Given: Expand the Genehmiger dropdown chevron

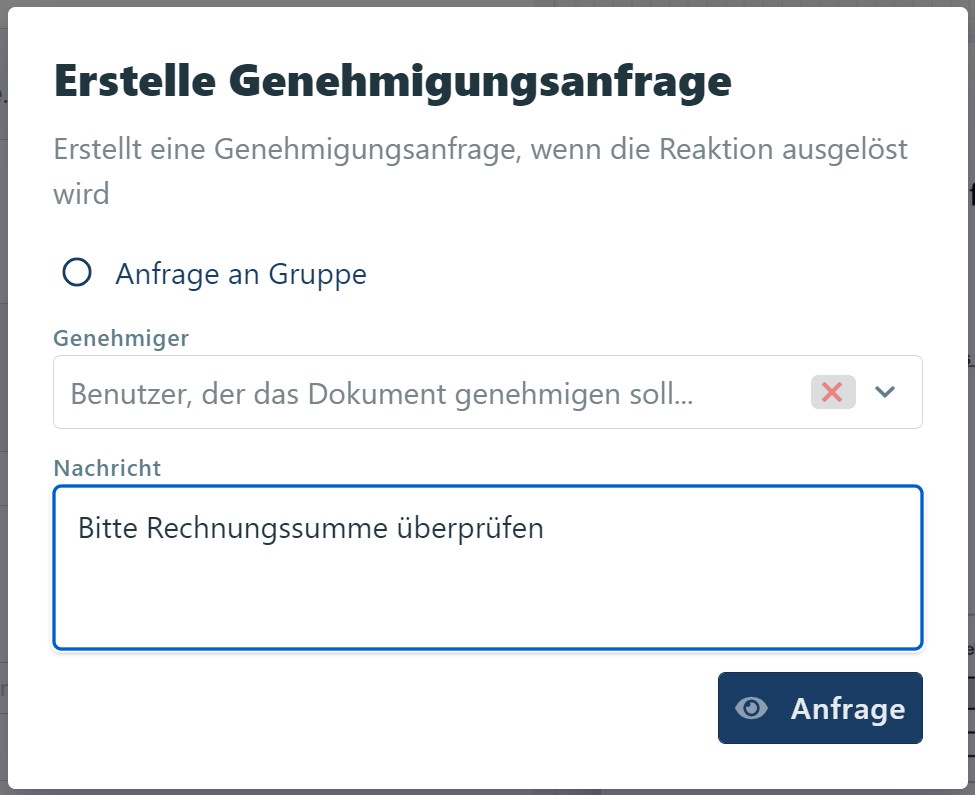Looking at the screenshot, I should click(x=884, y=392).
